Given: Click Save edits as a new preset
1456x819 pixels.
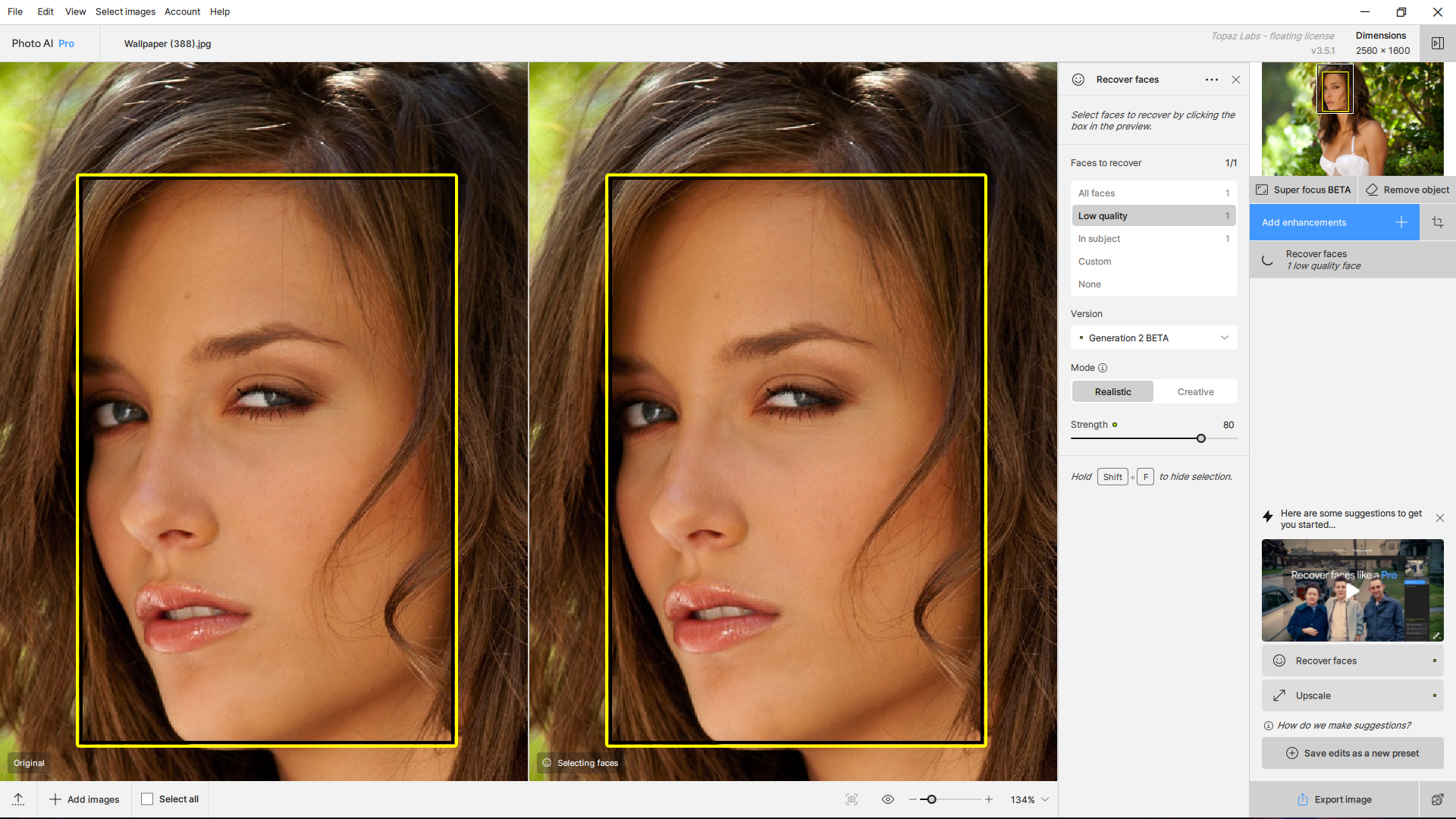Looking at the screenshot, I should (x=1352, y=753).
